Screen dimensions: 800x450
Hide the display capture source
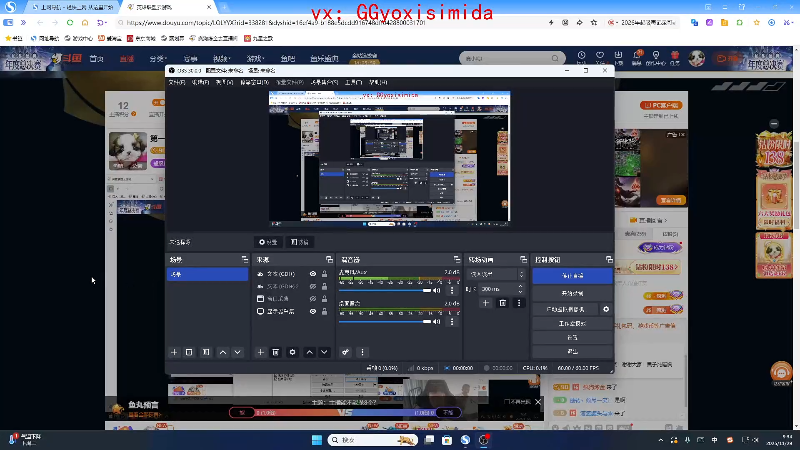[x=313, y=311]
